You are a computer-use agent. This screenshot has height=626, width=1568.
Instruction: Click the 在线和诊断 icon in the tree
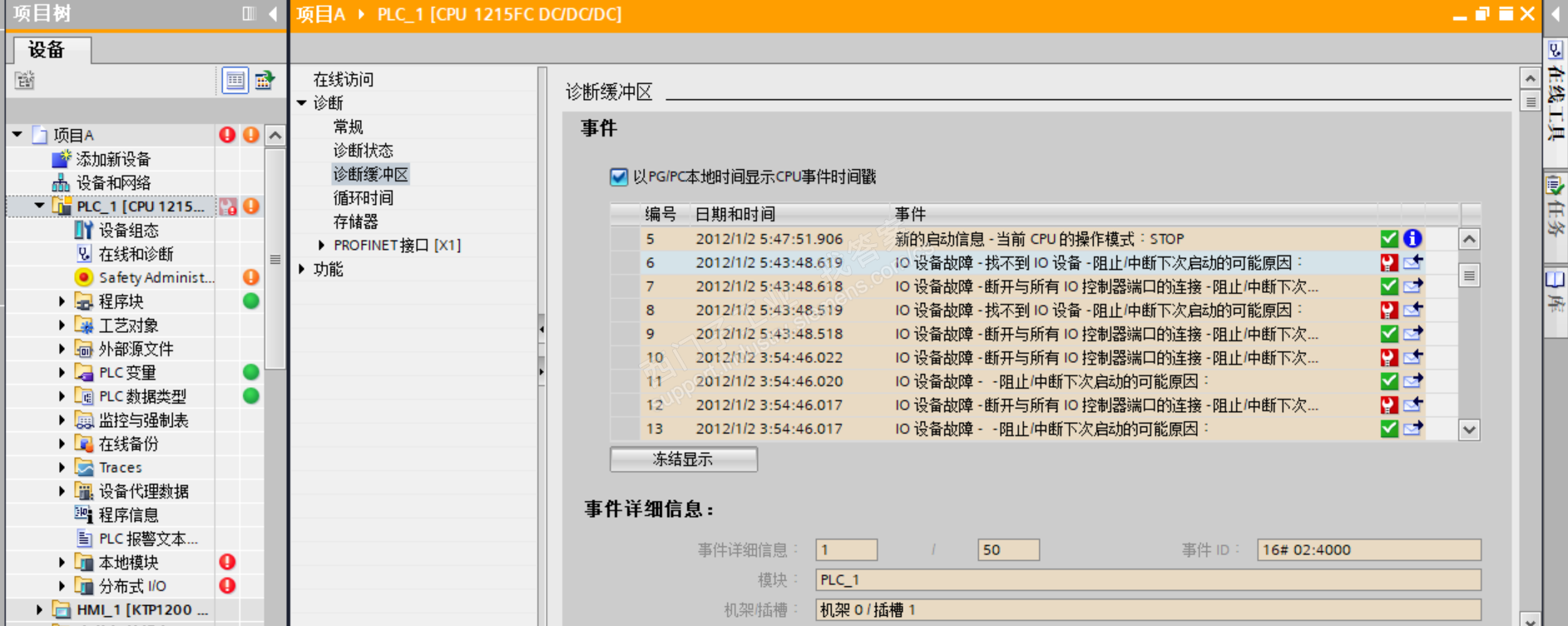[84, 254]
